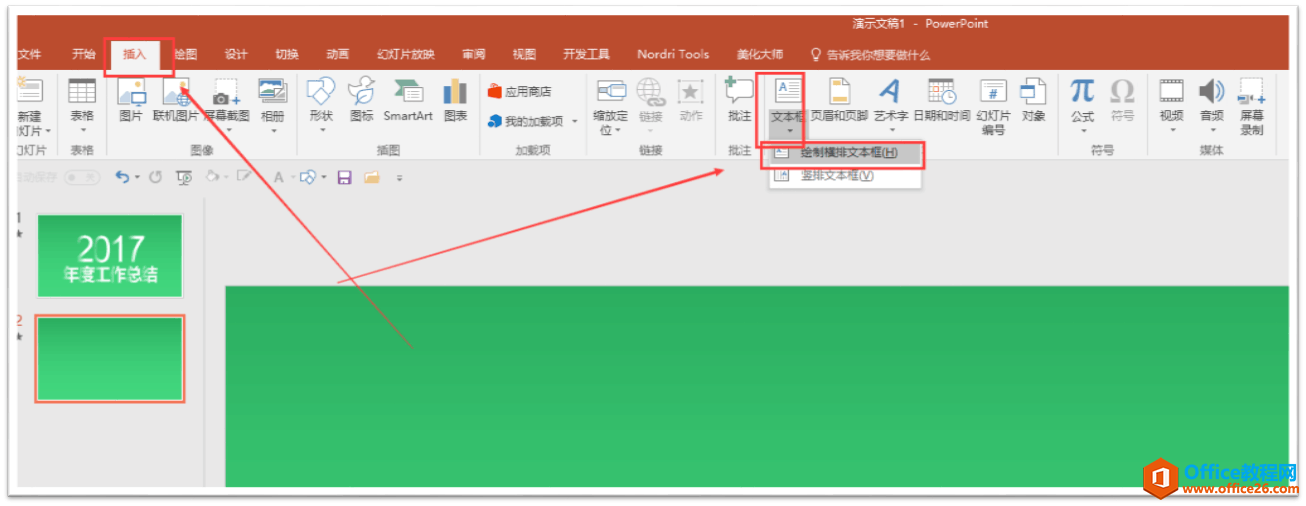Open the Nordri Tools tab
The height and width of the screenshot is (506, 1306).
(673, 54)
